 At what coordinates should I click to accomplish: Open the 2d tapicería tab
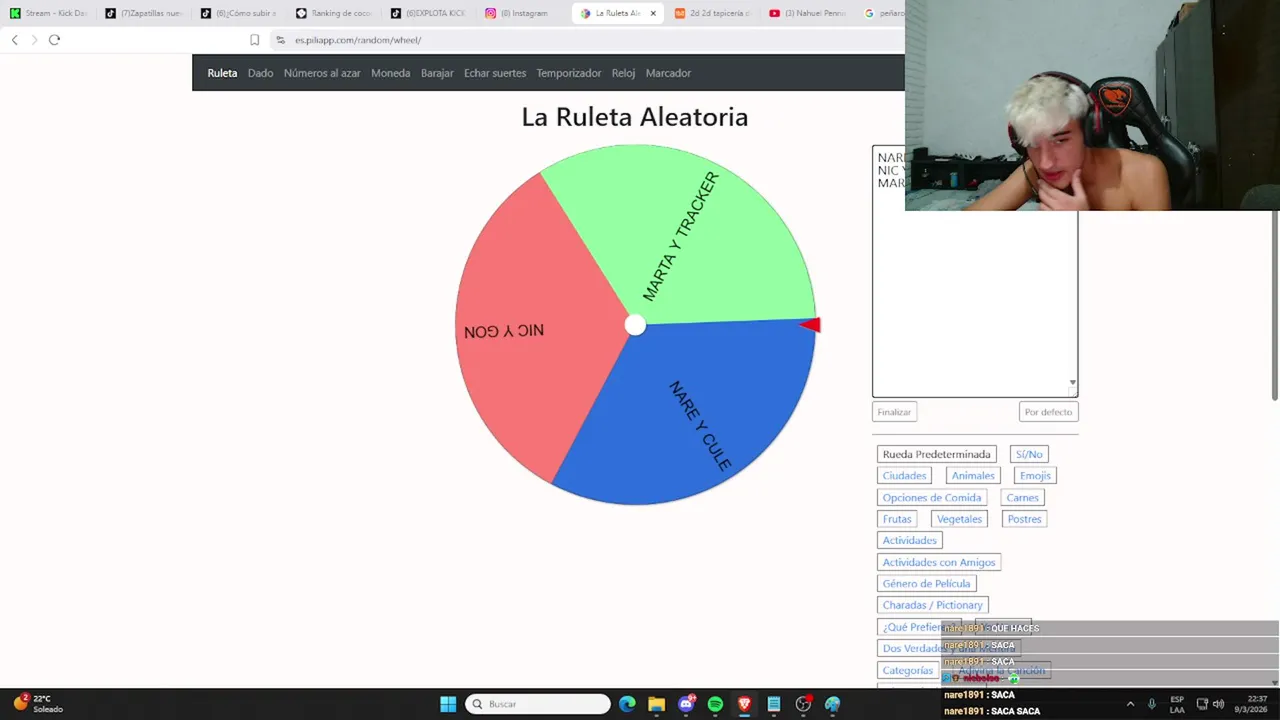coord(713,13)
